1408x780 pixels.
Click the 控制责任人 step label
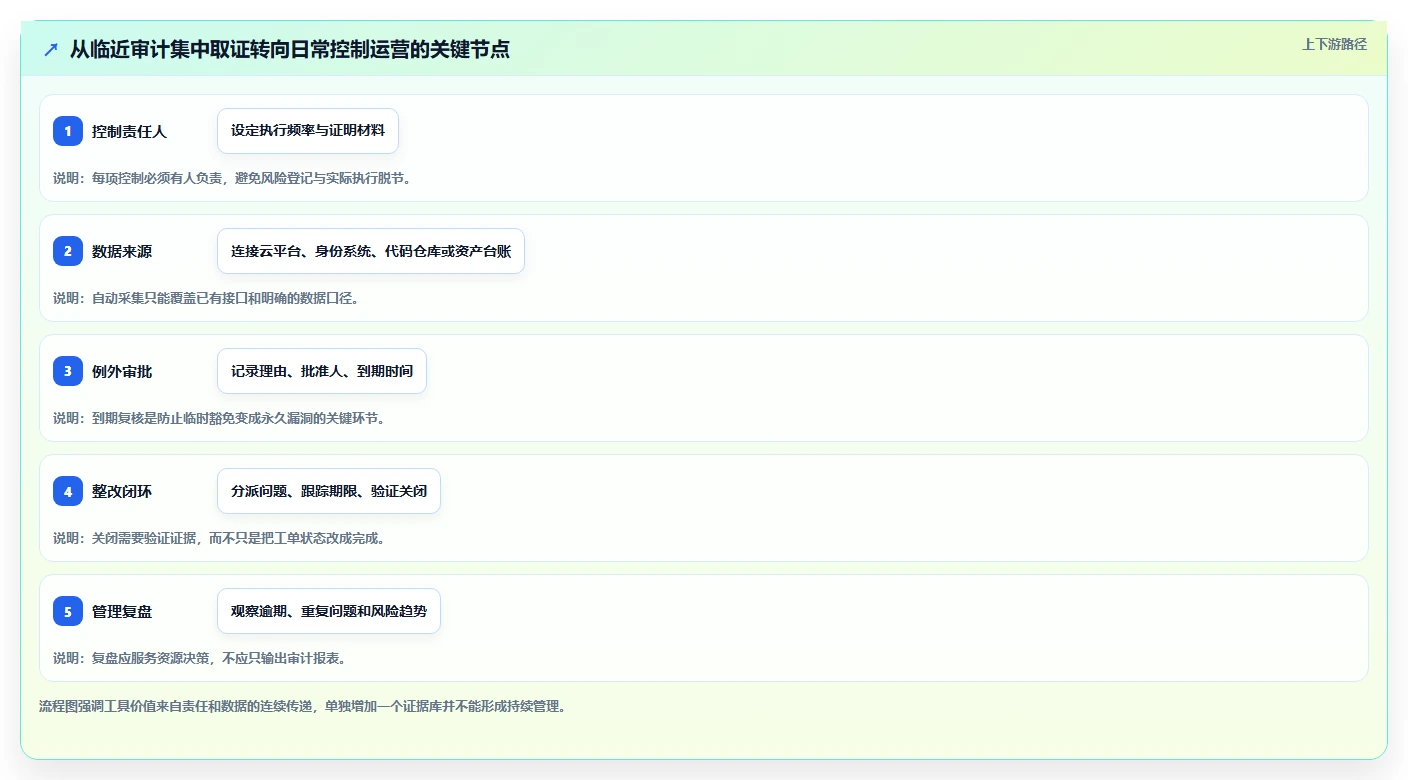tap(129, 131)
